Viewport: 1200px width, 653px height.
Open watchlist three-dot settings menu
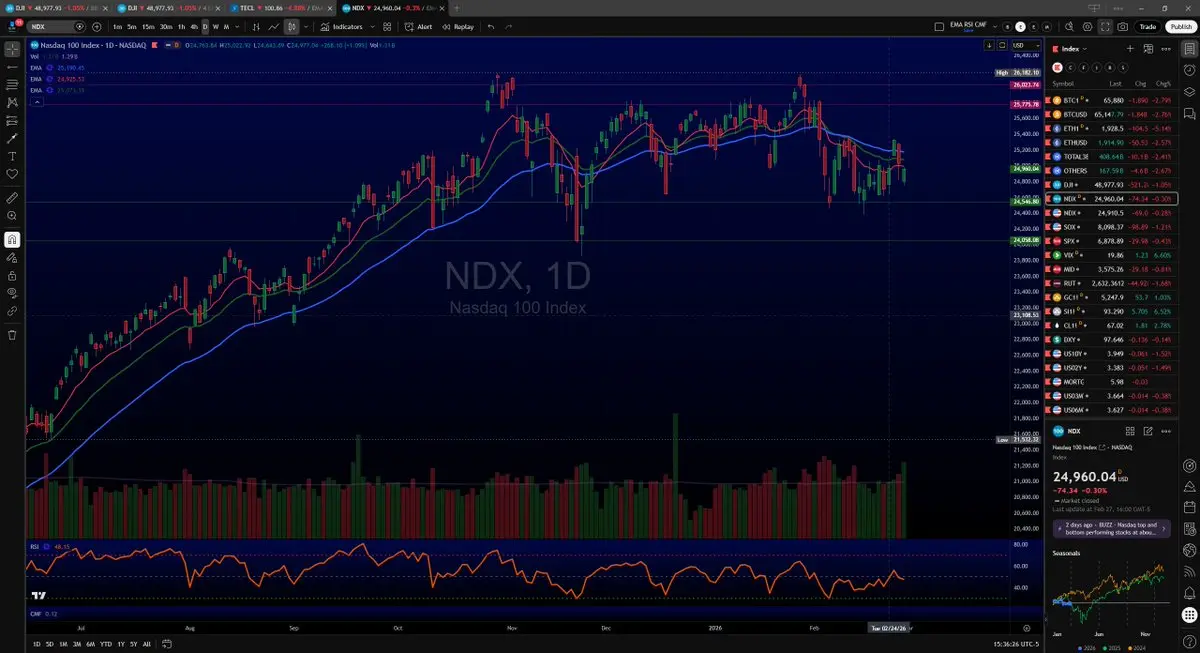click(1166, 48)
